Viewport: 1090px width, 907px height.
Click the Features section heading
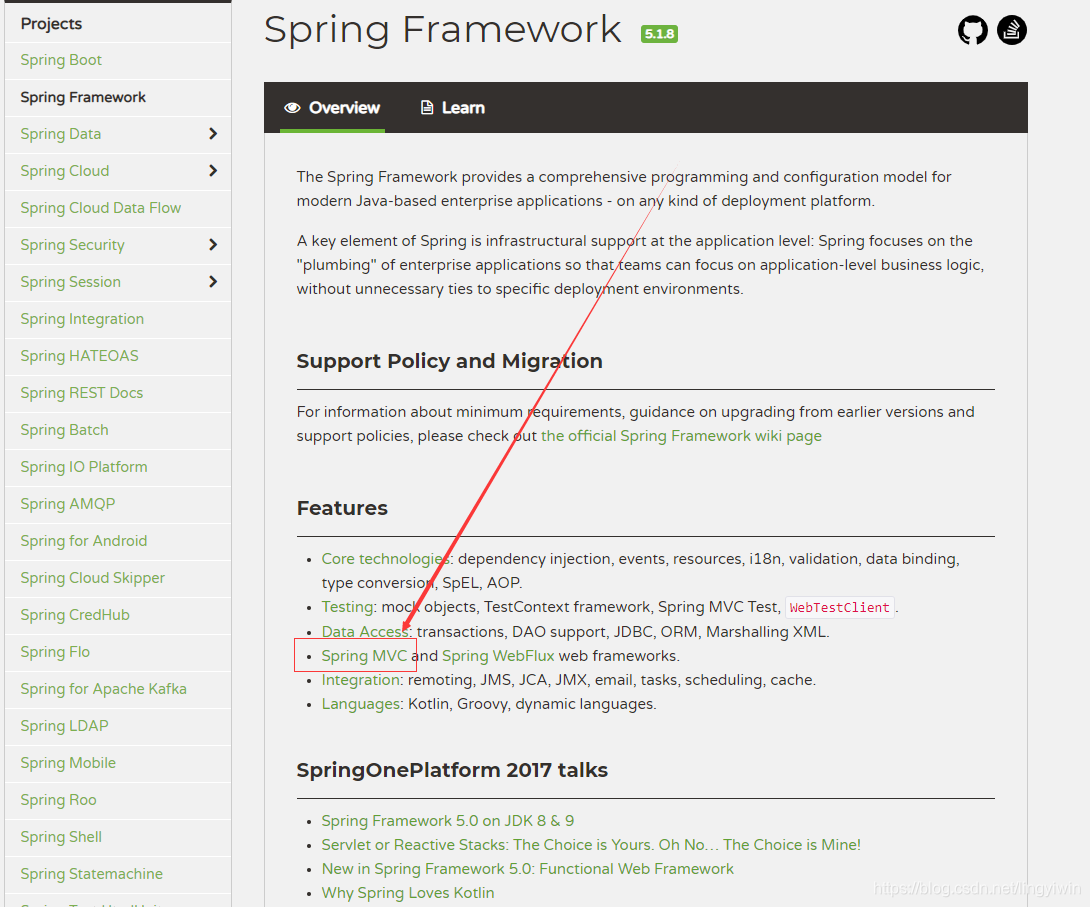pyautogui.click(x=342, y=508)
